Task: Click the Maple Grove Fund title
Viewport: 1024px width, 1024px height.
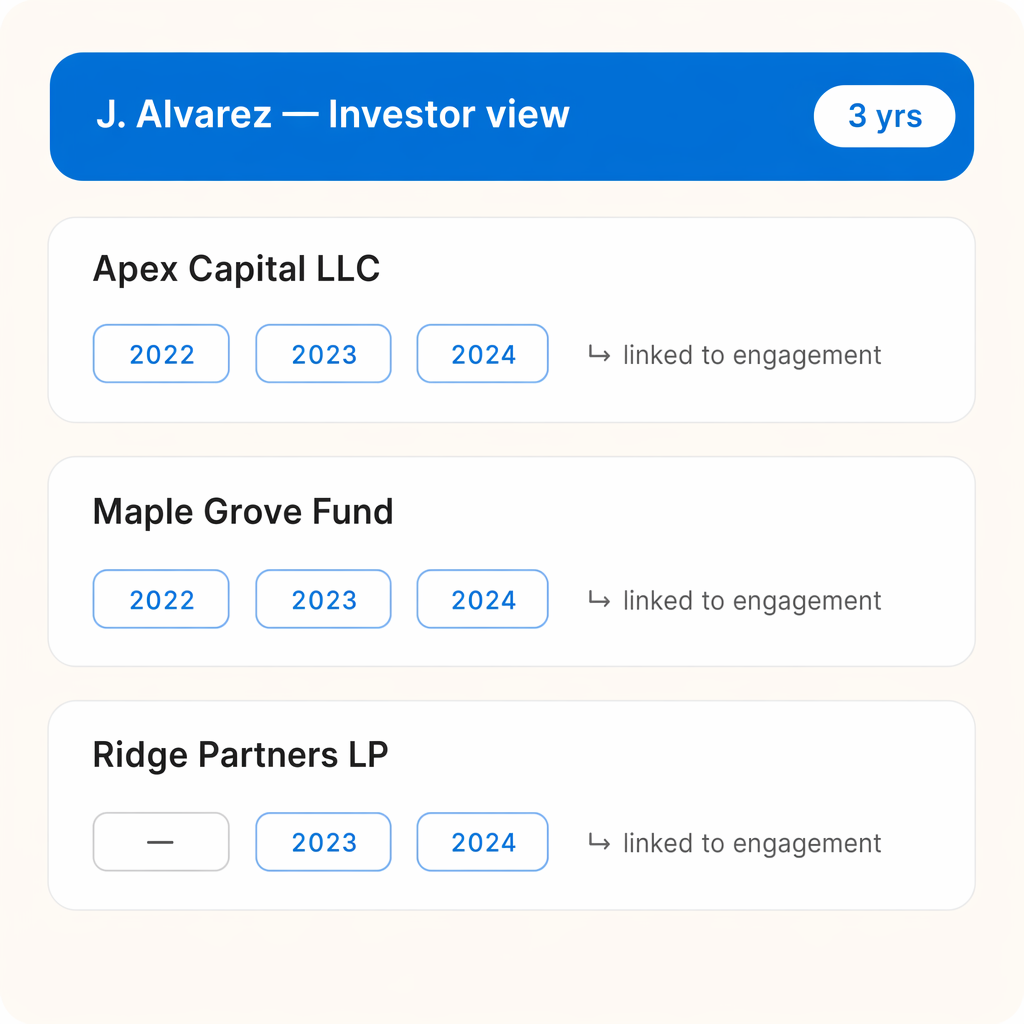Action: coord(243,512)
